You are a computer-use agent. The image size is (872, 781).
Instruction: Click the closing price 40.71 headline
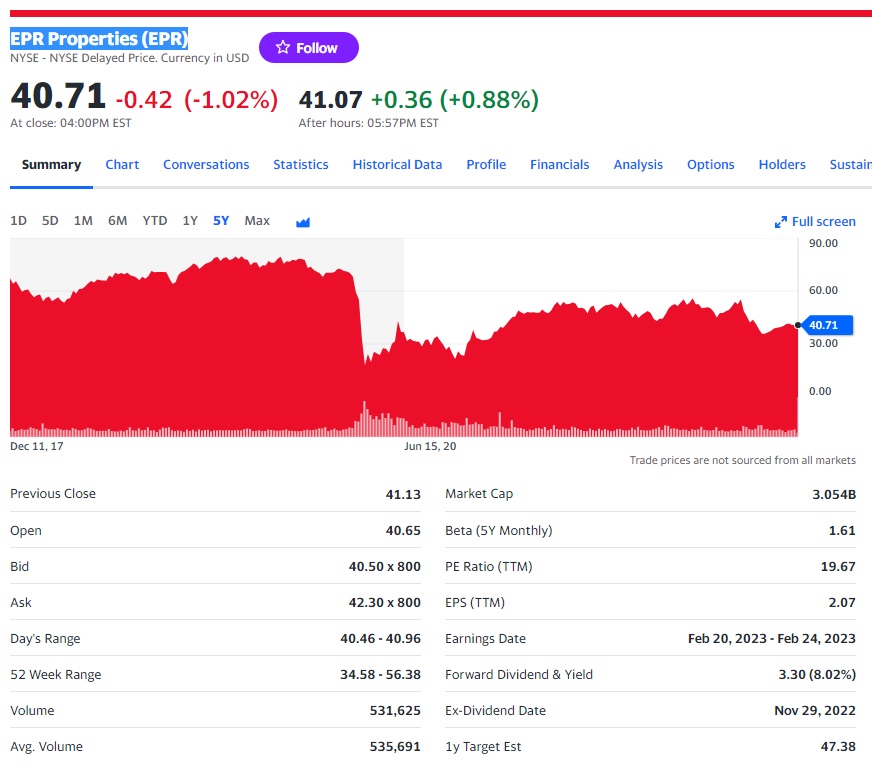58,96
